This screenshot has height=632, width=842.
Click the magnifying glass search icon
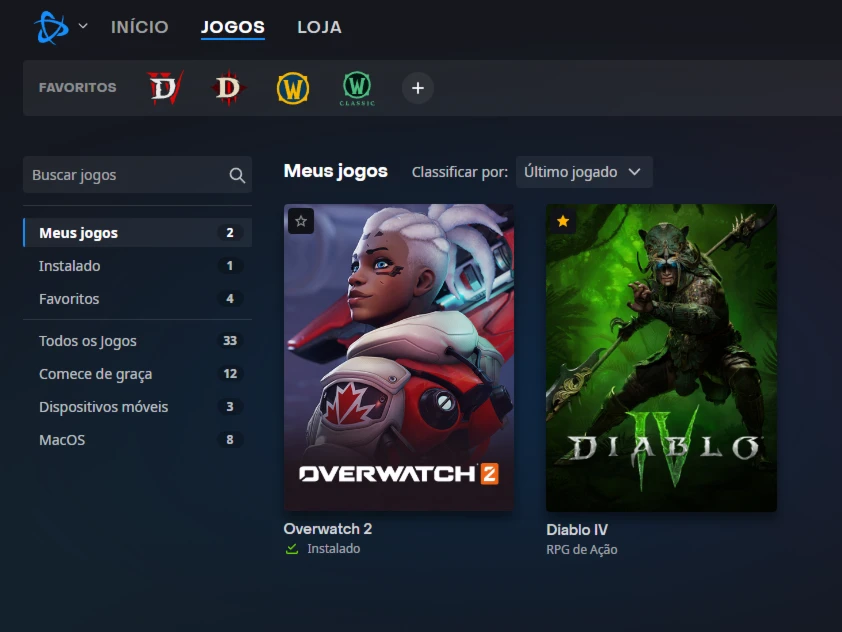pyautogui.click(x=237, y=175)
